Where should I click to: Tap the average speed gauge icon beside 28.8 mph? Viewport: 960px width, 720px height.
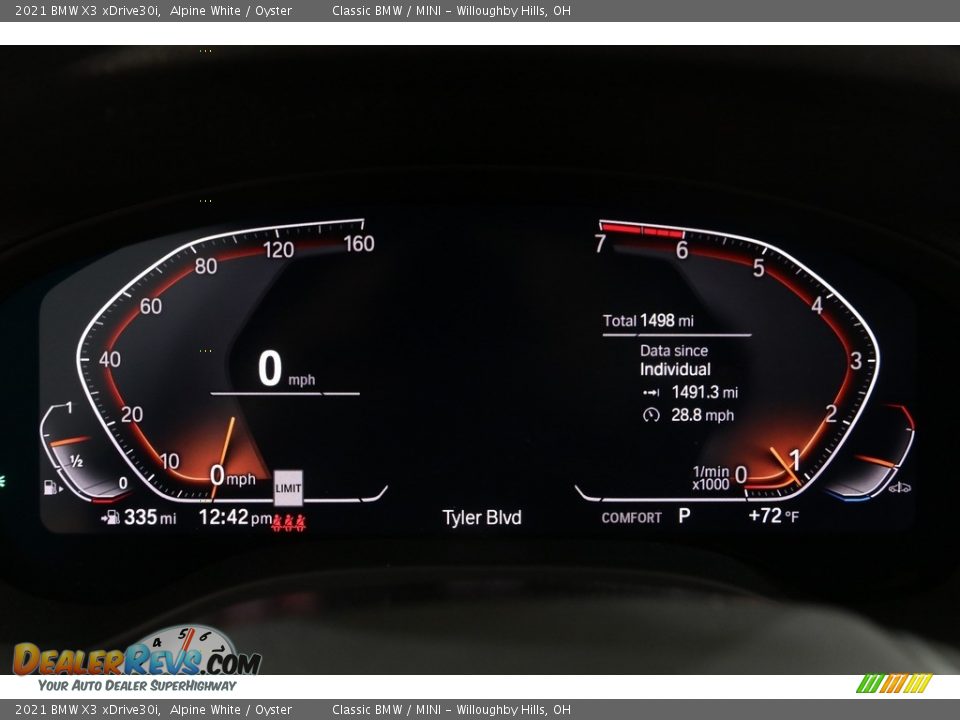[651, 415]
